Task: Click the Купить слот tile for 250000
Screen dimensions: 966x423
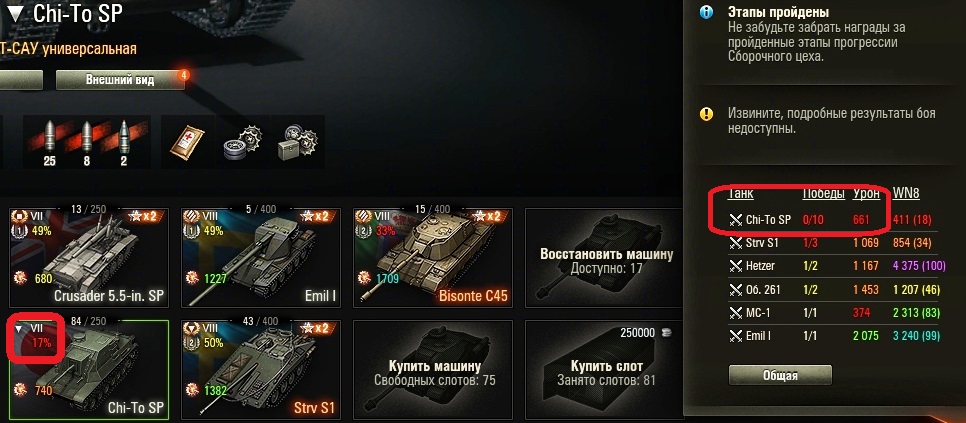Action: [x=604, y=370]
